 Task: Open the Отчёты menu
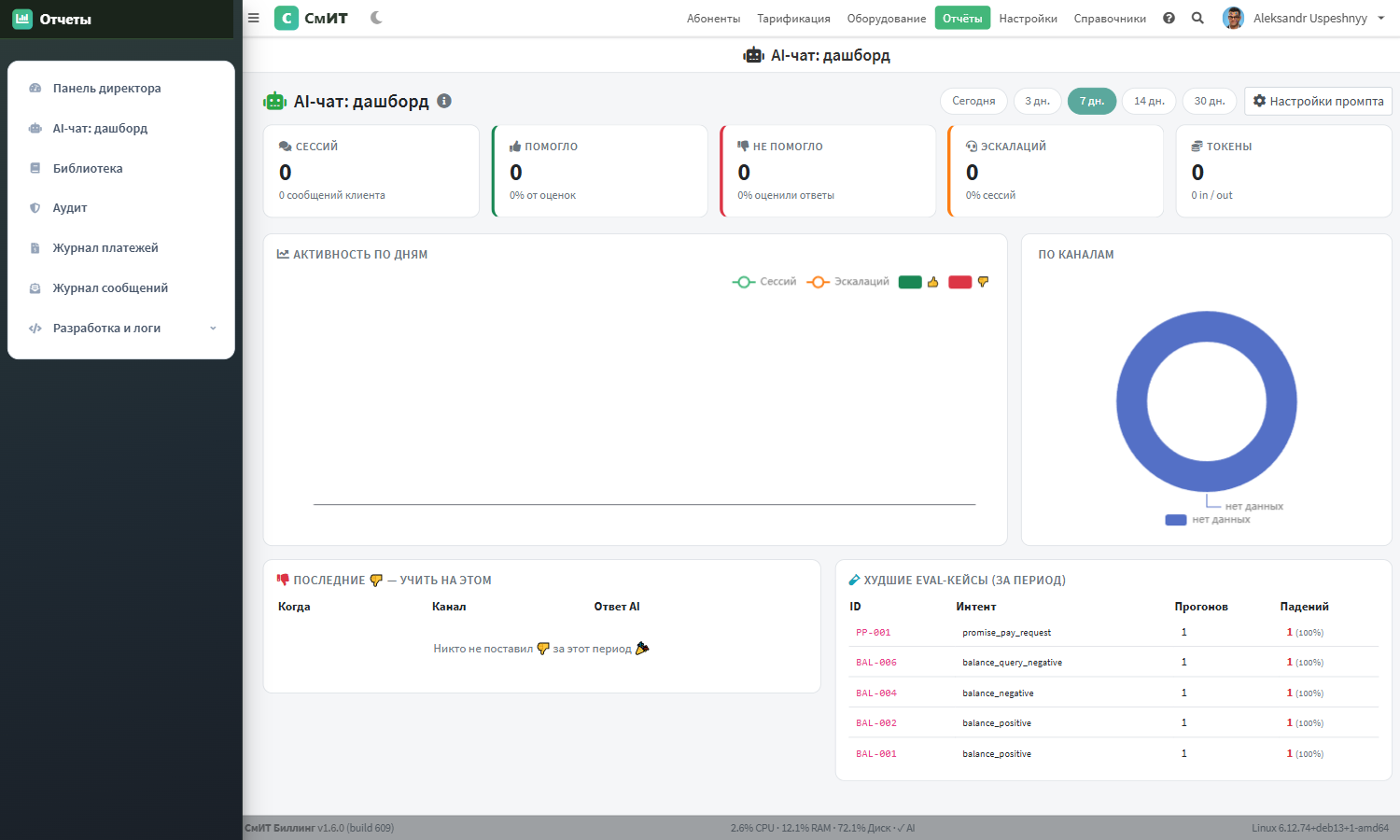(962, 18)
